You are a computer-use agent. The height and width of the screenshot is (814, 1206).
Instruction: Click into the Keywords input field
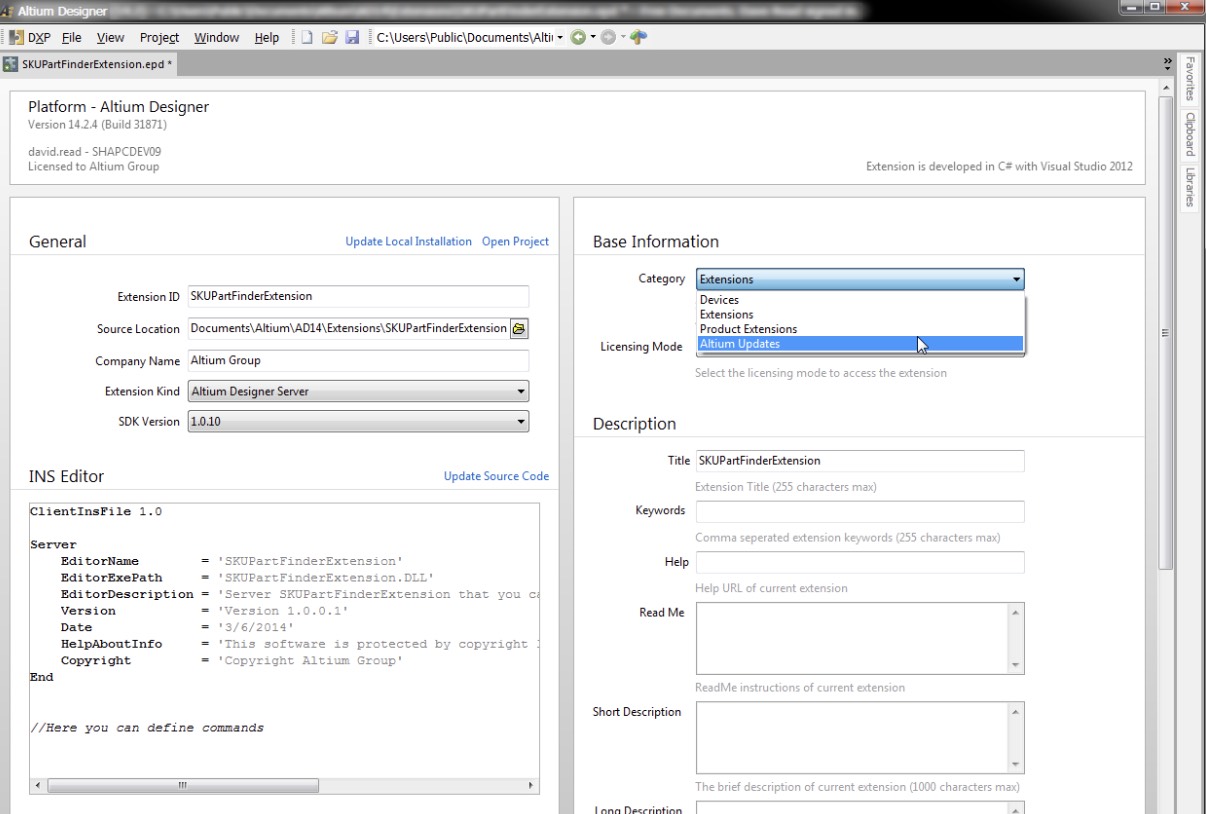[x=859, y=512]
